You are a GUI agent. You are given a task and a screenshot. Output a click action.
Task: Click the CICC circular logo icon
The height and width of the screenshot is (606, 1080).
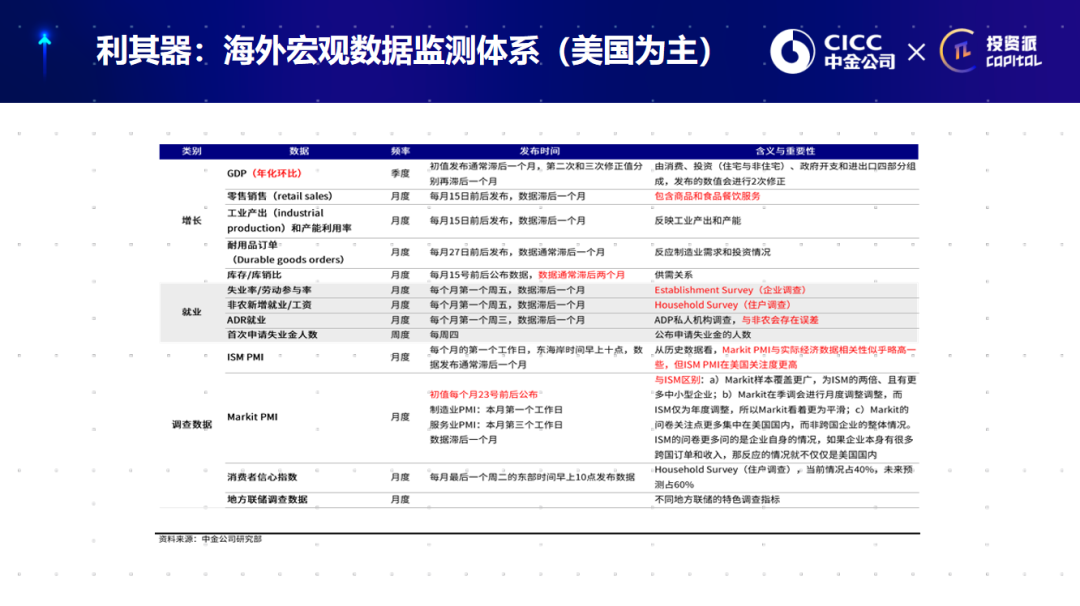point(792,51)
